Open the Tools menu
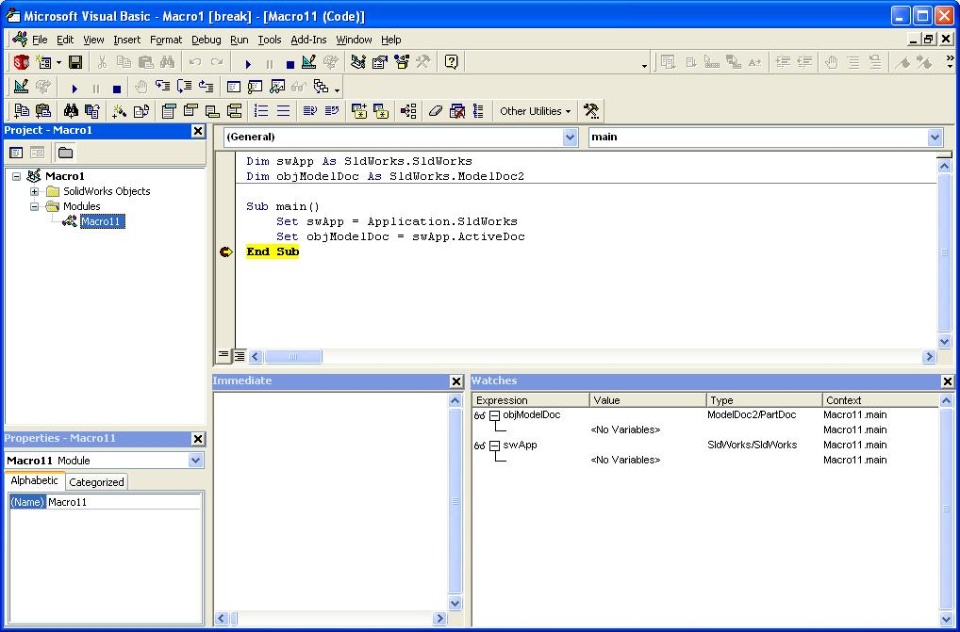The image size is (960, 632). coord(269,40)
